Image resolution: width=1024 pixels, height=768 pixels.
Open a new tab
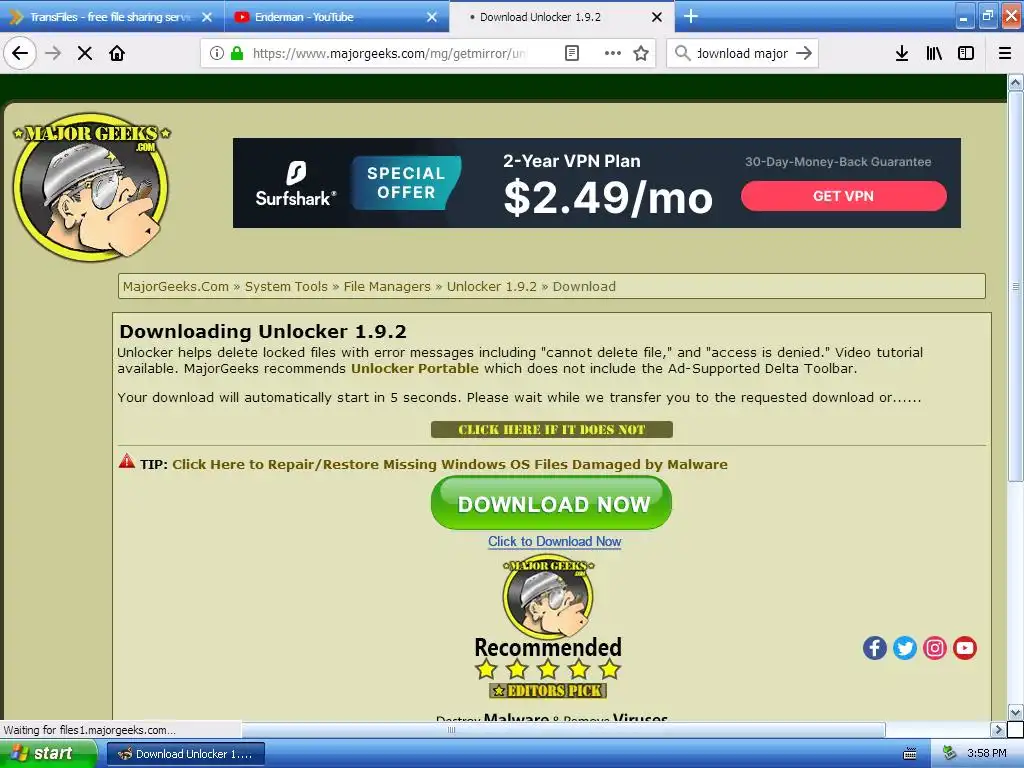(x=691, y=16)
